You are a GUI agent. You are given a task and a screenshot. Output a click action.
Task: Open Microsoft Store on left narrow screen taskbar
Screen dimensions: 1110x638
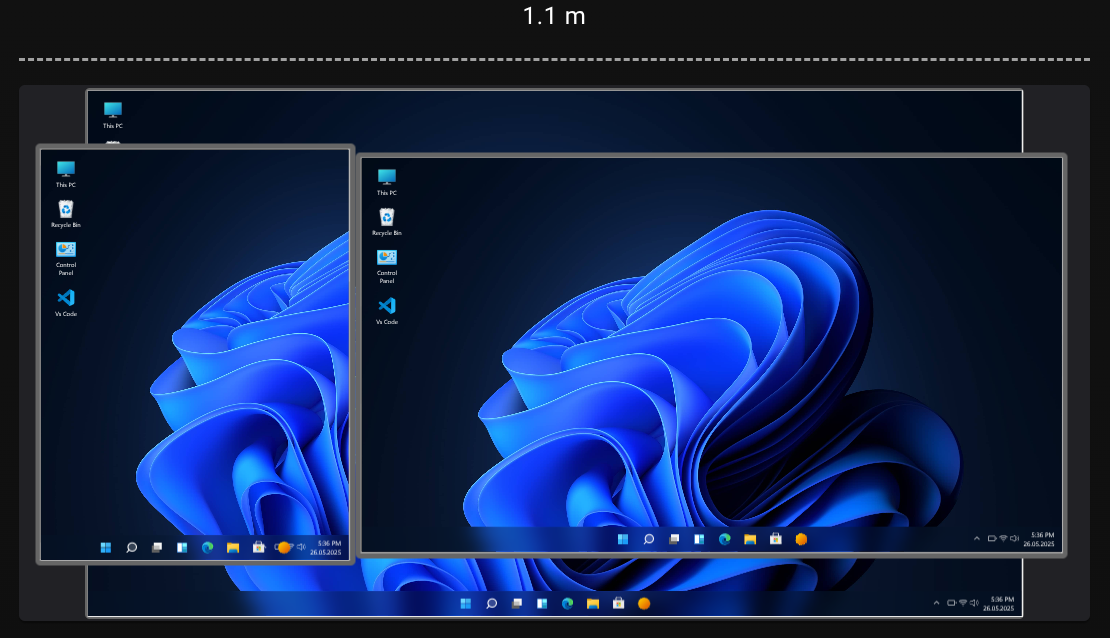coord(258,547)
